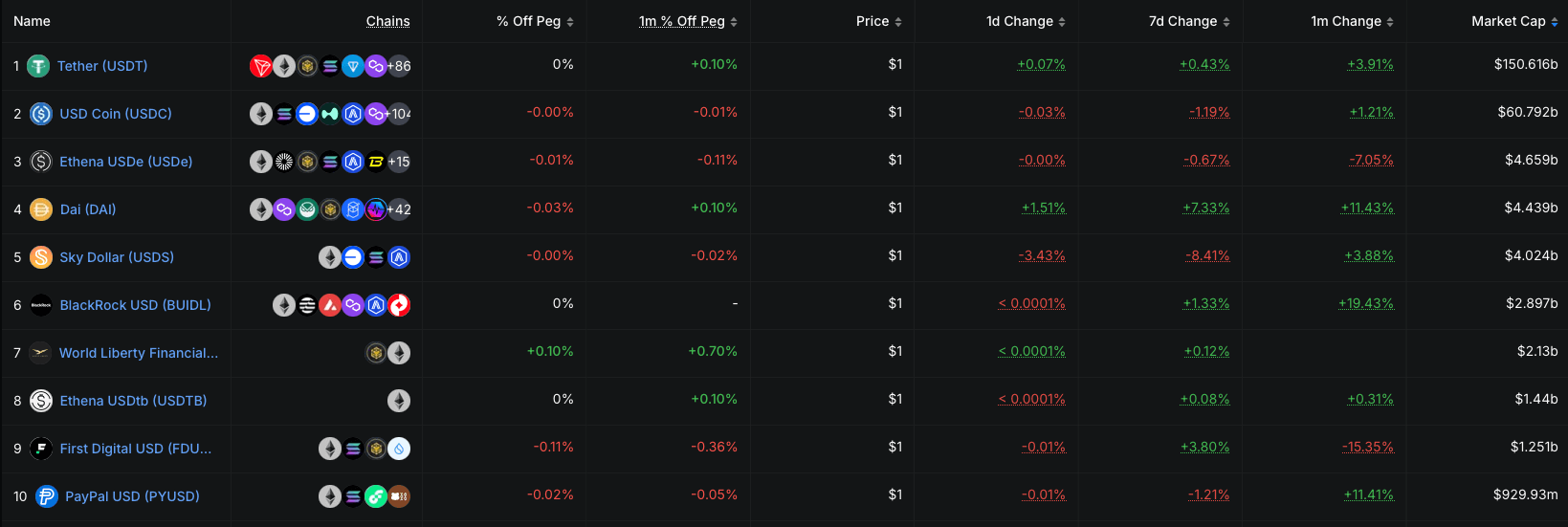Click PayPal USD's market cap $929.93m
Screen dimensions: 1568x527
tap(1526, 494)
